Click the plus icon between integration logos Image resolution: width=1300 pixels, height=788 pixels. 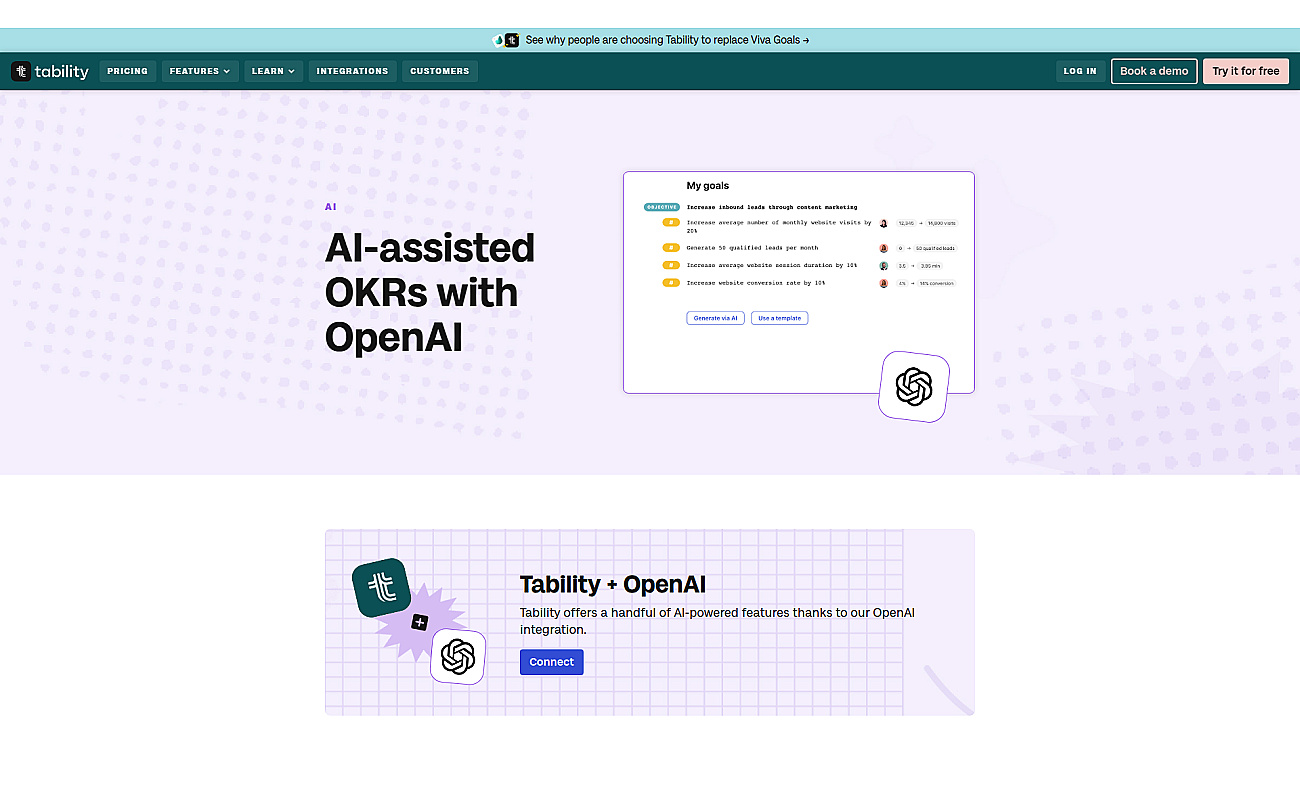[419, 622]
